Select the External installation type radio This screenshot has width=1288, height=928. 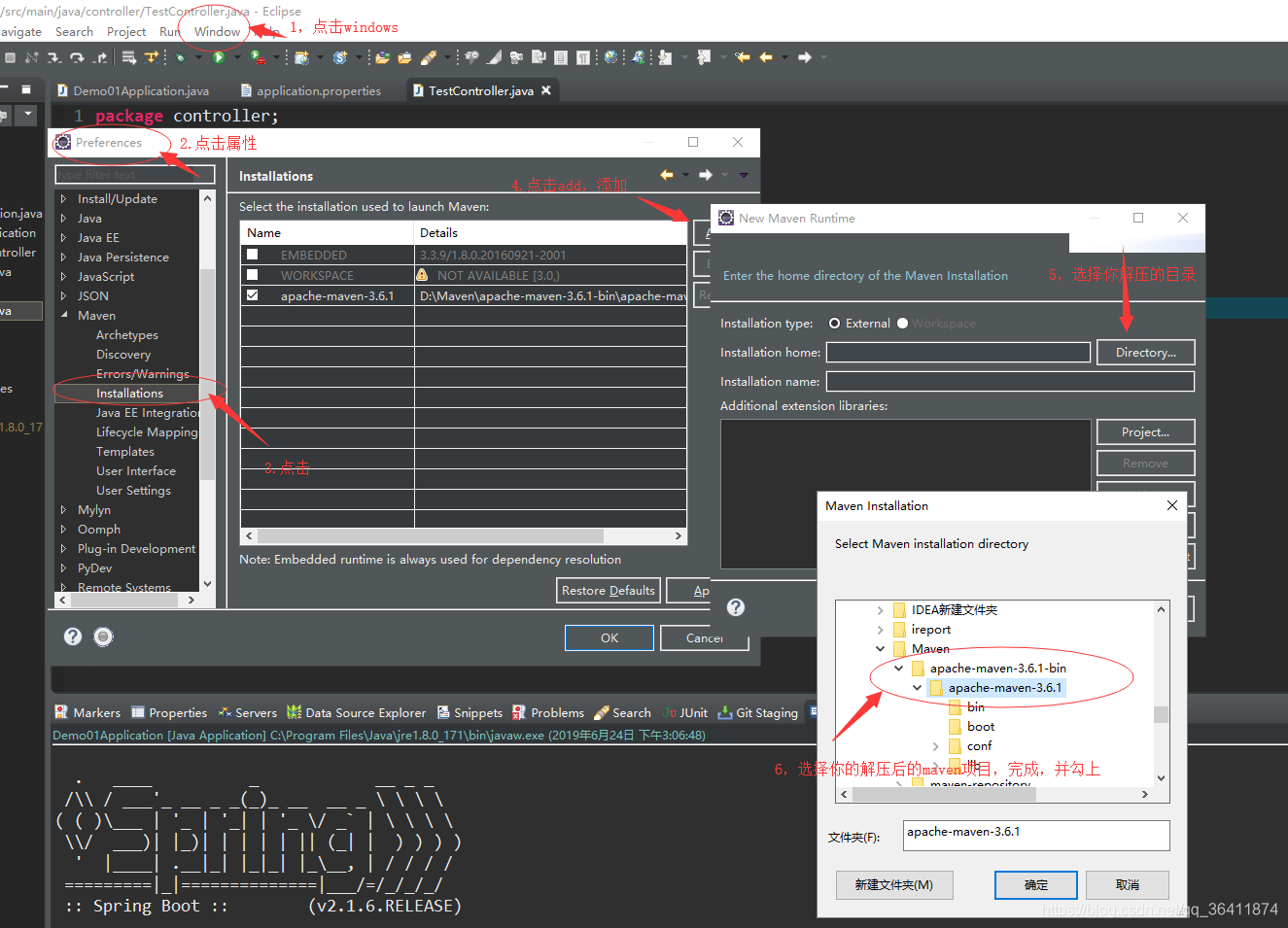point(835,324)
